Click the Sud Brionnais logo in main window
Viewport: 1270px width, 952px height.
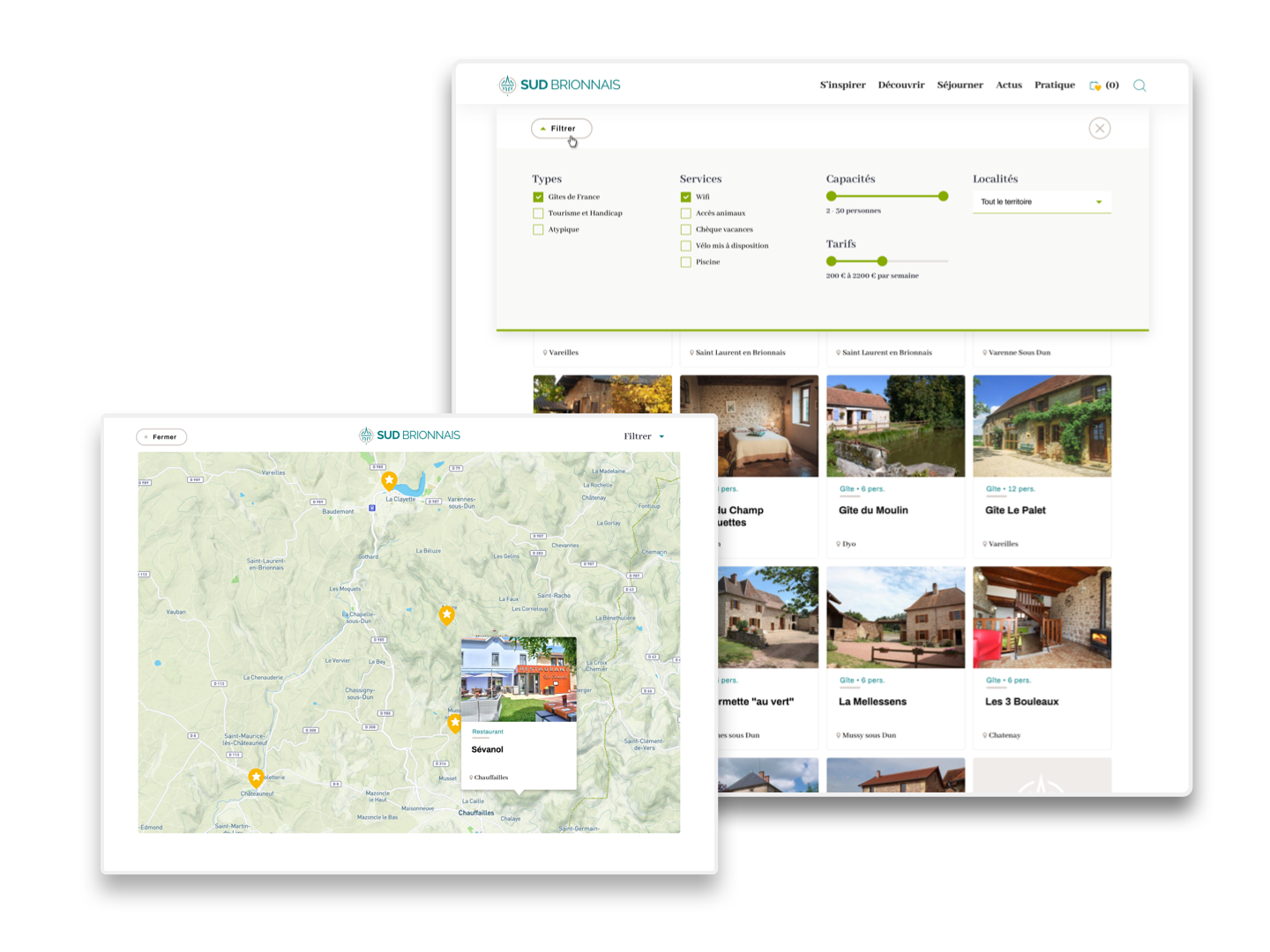559,85
